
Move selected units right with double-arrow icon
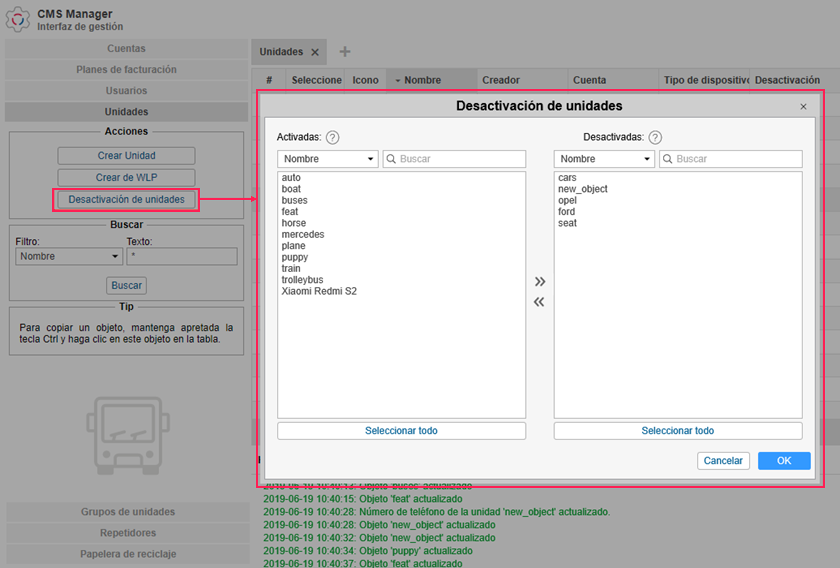point(540,282)
